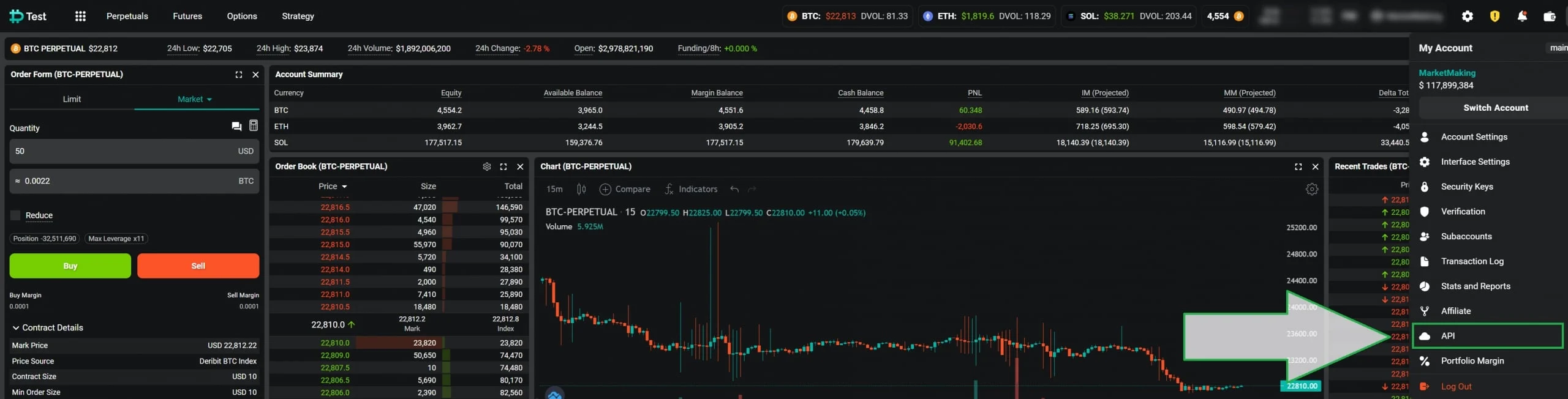Expand the Order Form panel to fullscreen

(239, 75)
